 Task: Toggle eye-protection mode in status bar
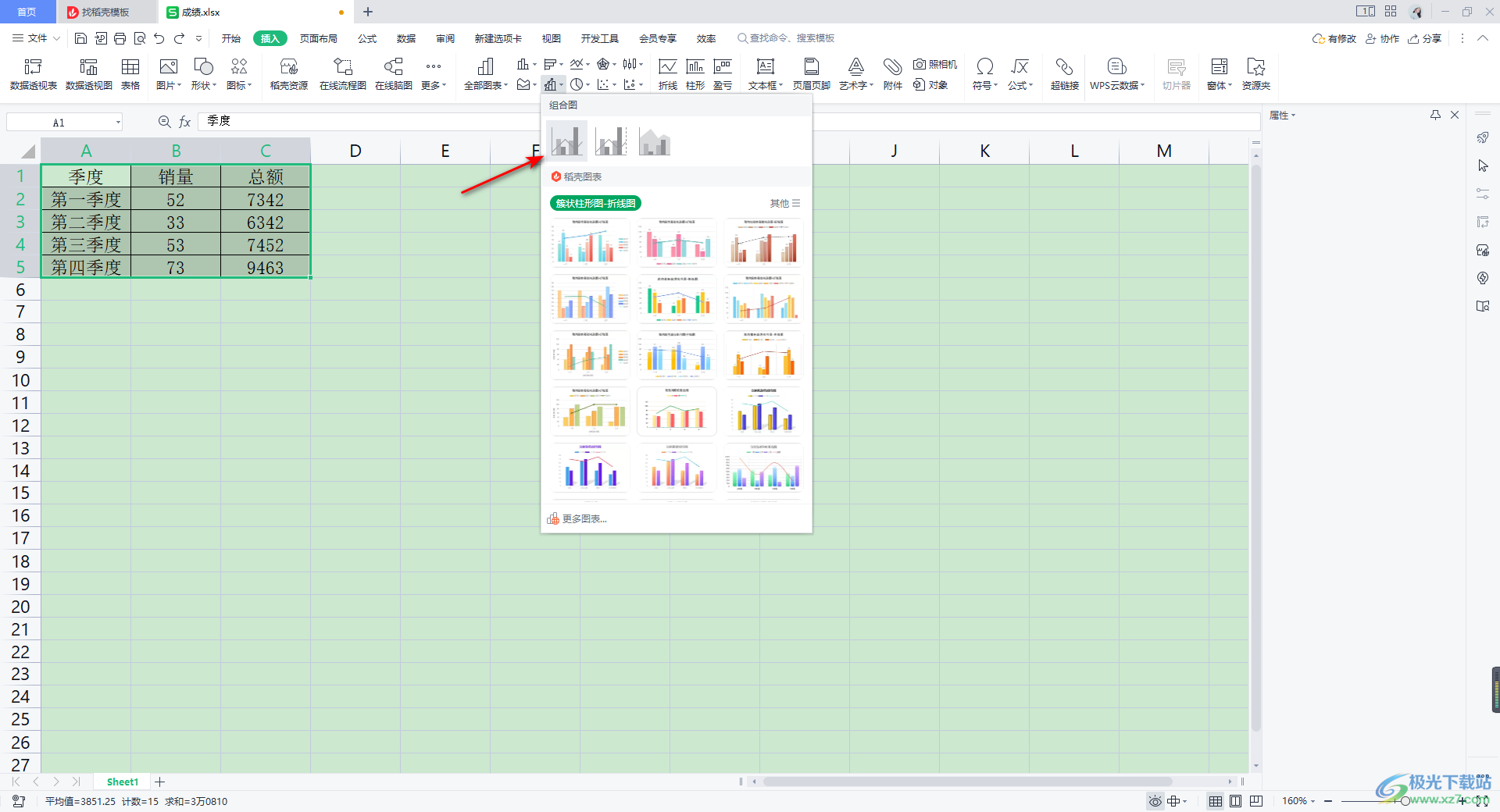[x=1155, y=801]
